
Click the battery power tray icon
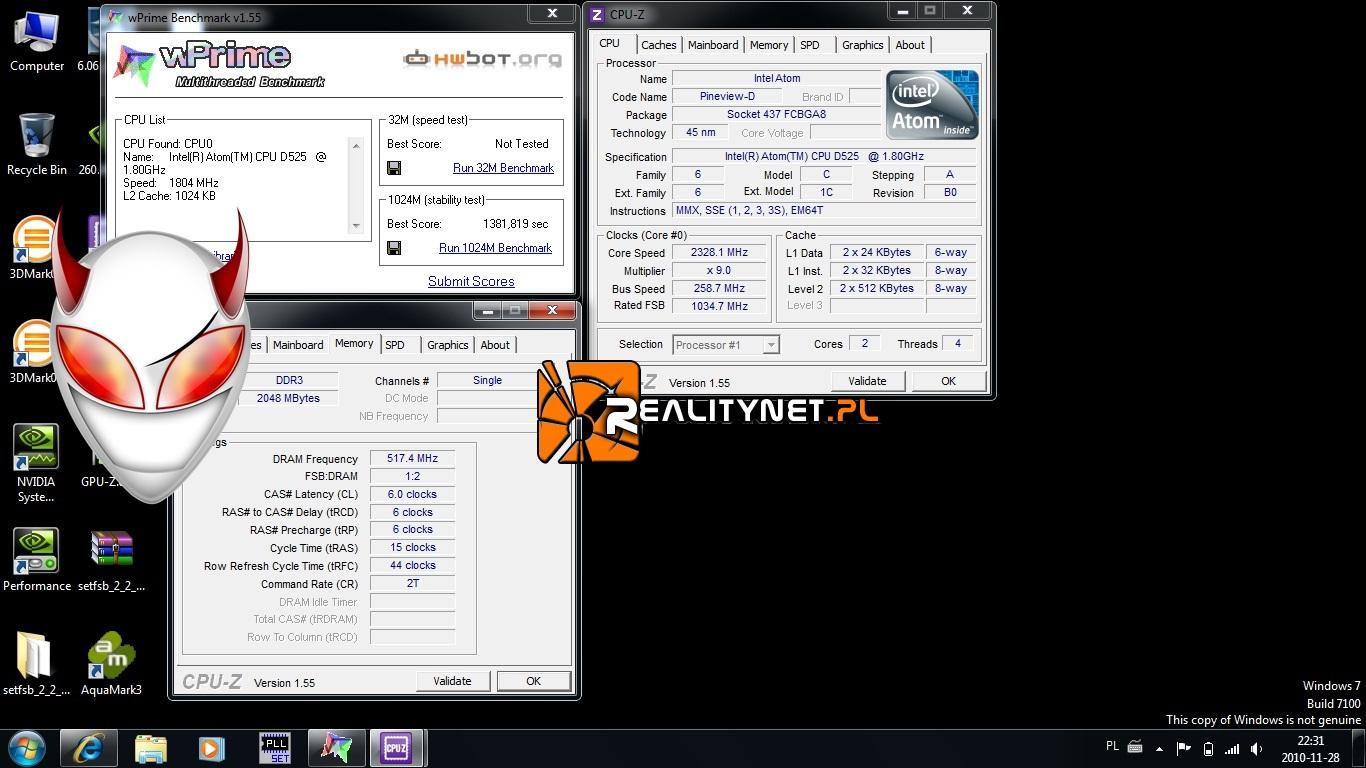[x=1208, y=748]
